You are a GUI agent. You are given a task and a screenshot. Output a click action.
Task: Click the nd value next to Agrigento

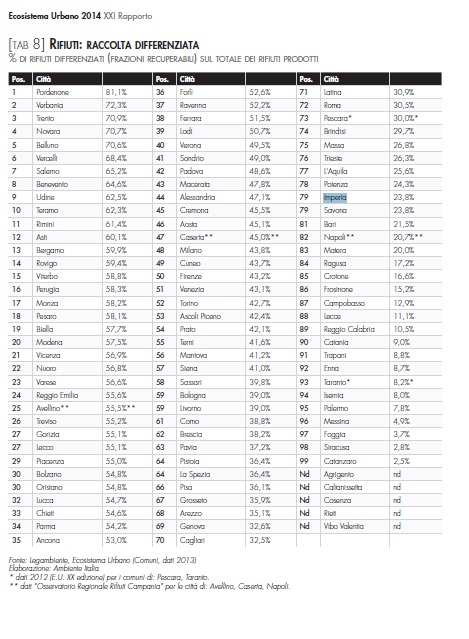(x=397, y=474)
